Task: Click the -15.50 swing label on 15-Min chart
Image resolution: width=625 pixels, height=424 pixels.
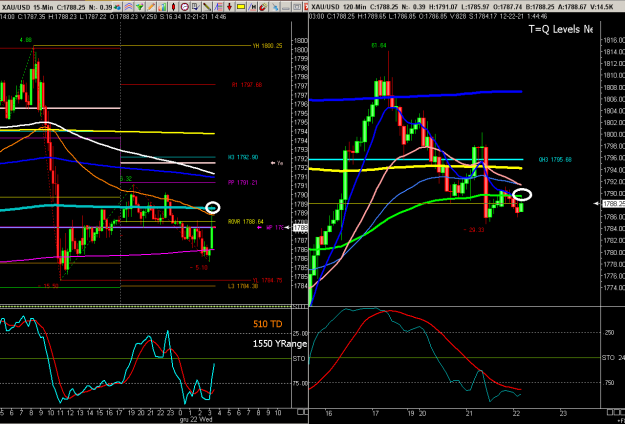Action: point(46,286)
